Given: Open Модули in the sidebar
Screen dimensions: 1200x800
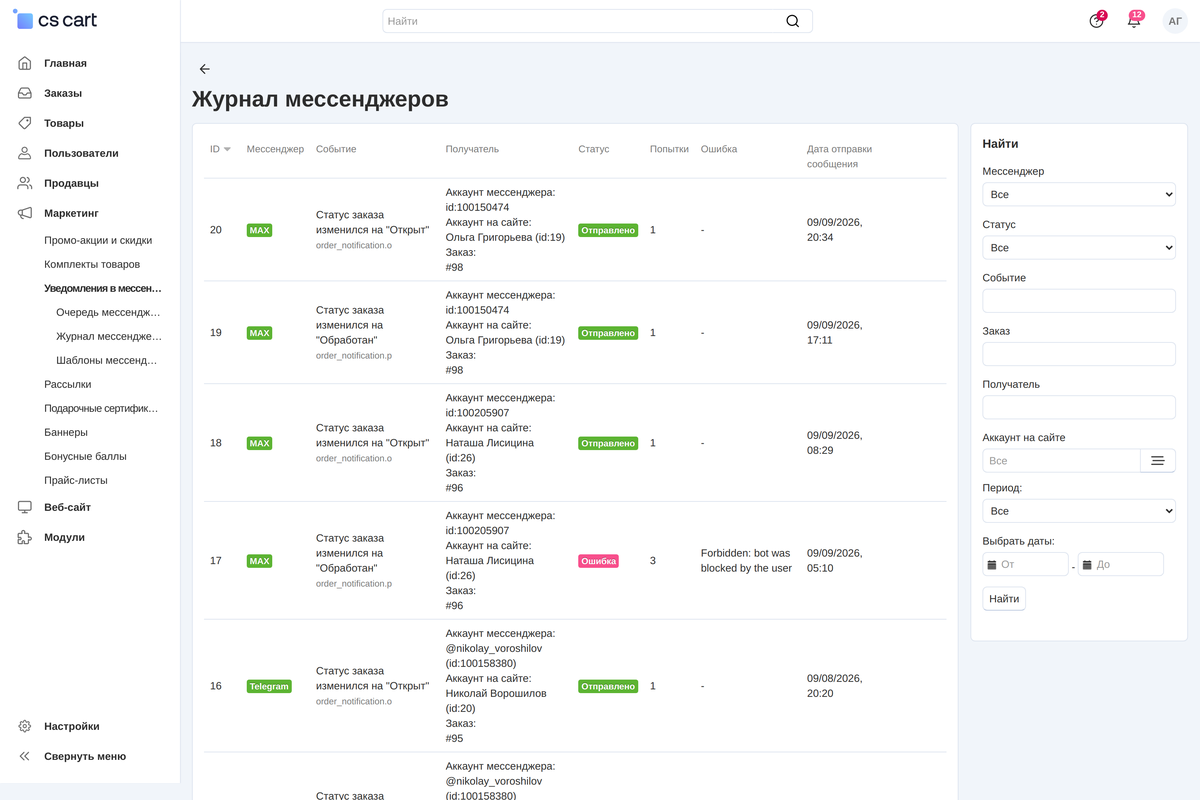Looking at the screenshot, I should pyautogui.click(x=64, y=537).
